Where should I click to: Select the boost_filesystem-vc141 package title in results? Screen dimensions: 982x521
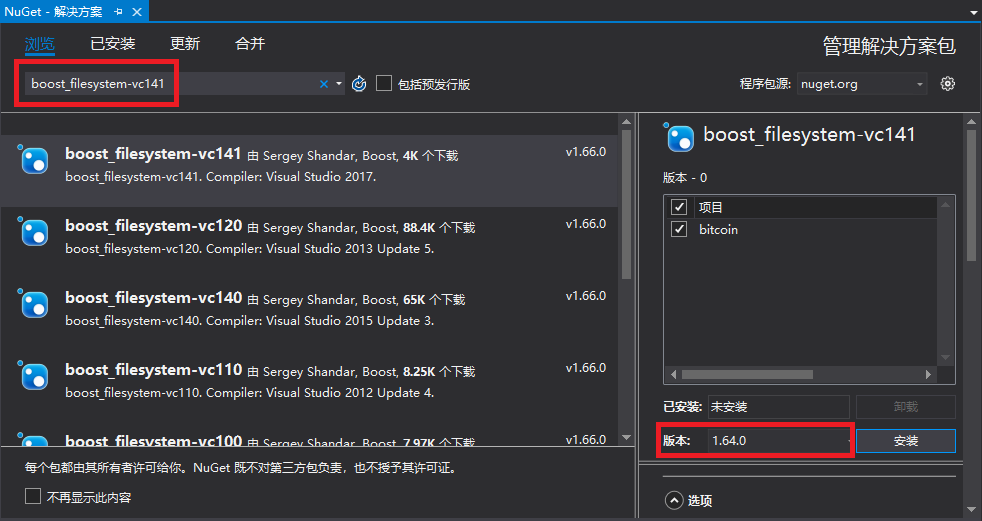coord(153,154)
